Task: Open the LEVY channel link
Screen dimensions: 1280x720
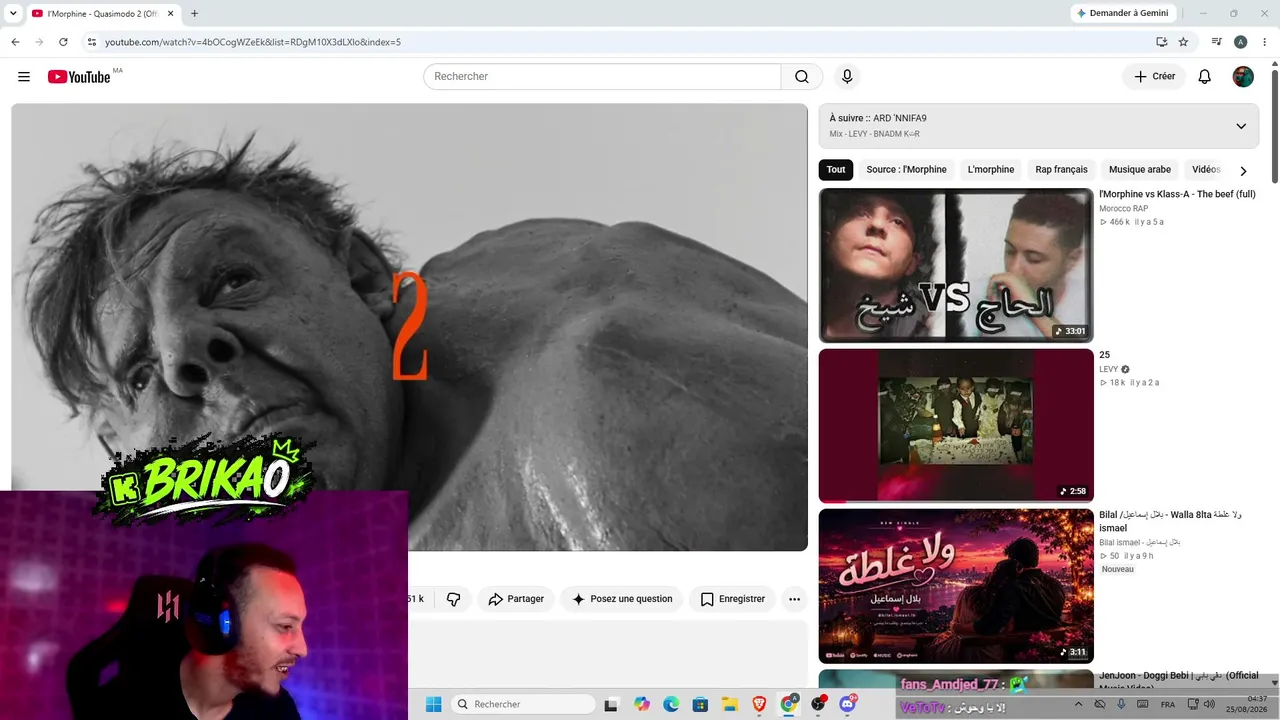Action: 1108,369
